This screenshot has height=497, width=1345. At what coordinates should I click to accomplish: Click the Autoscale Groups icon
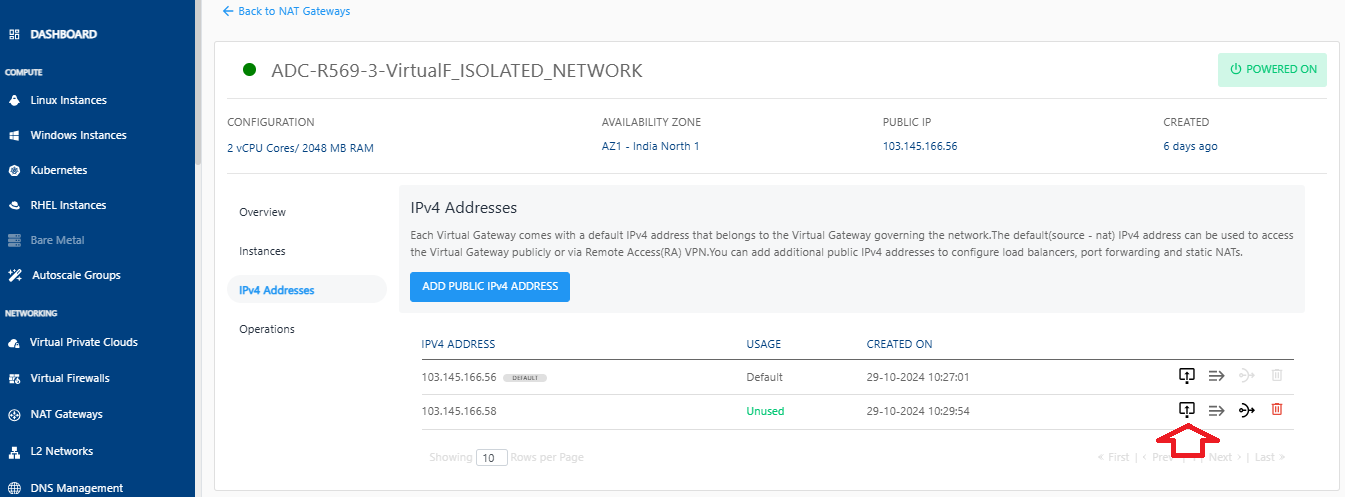click(x=14, y=275)
